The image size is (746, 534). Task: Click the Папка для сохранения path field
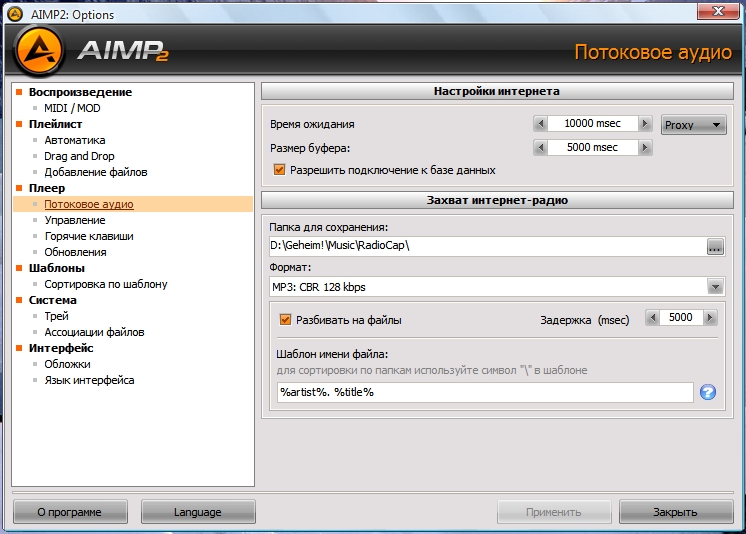(488, 246)
